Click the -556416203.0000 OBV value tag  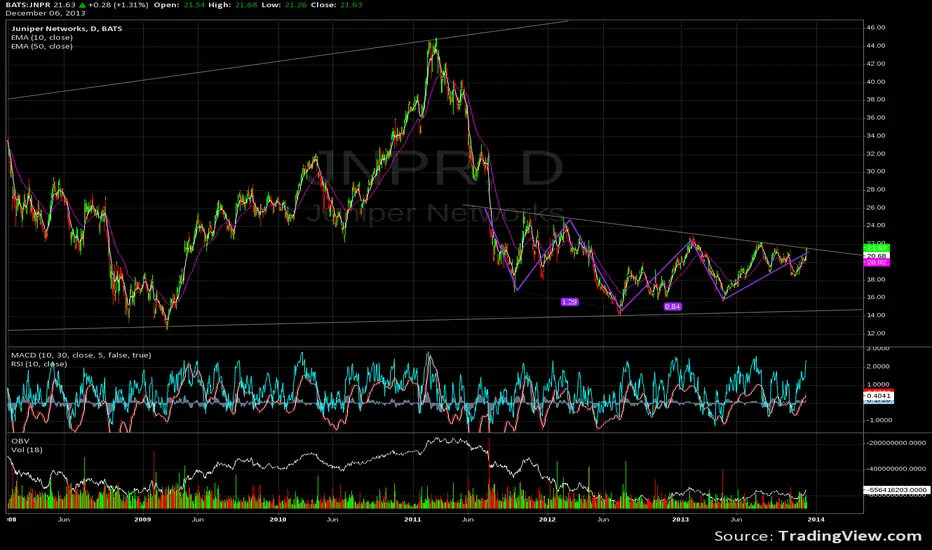896,490
